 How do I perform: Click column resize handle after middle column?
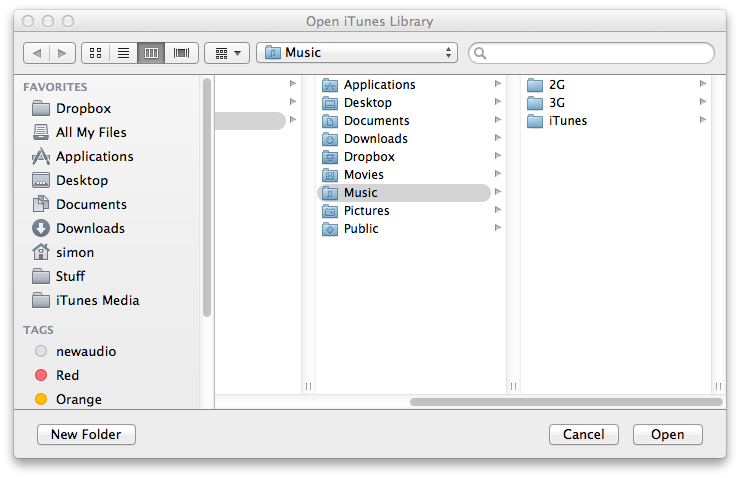coord(513,386)
